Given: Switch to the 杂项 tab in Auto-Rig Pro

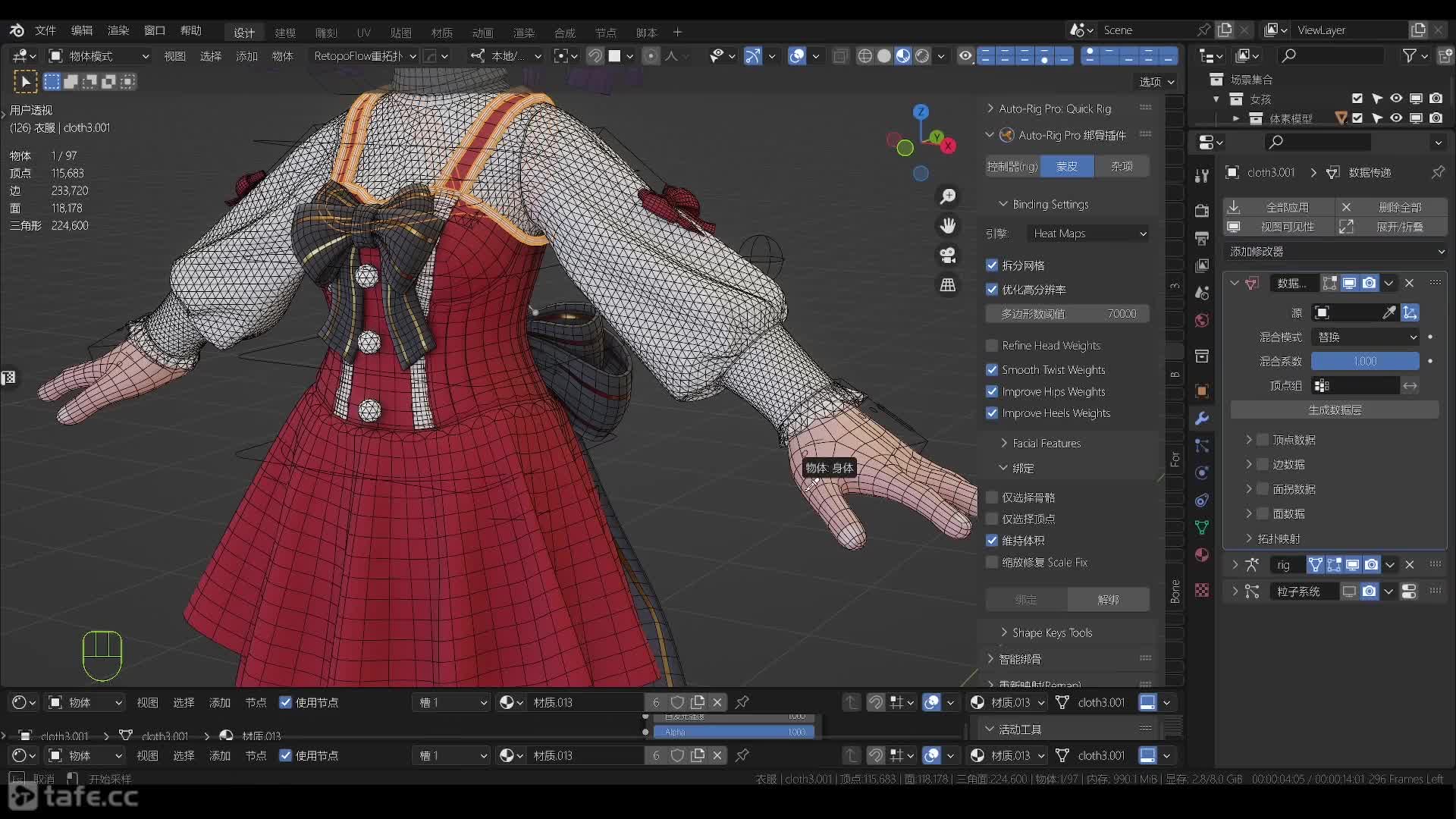Looking at the screenshot, I should (x=1122, y=166).
